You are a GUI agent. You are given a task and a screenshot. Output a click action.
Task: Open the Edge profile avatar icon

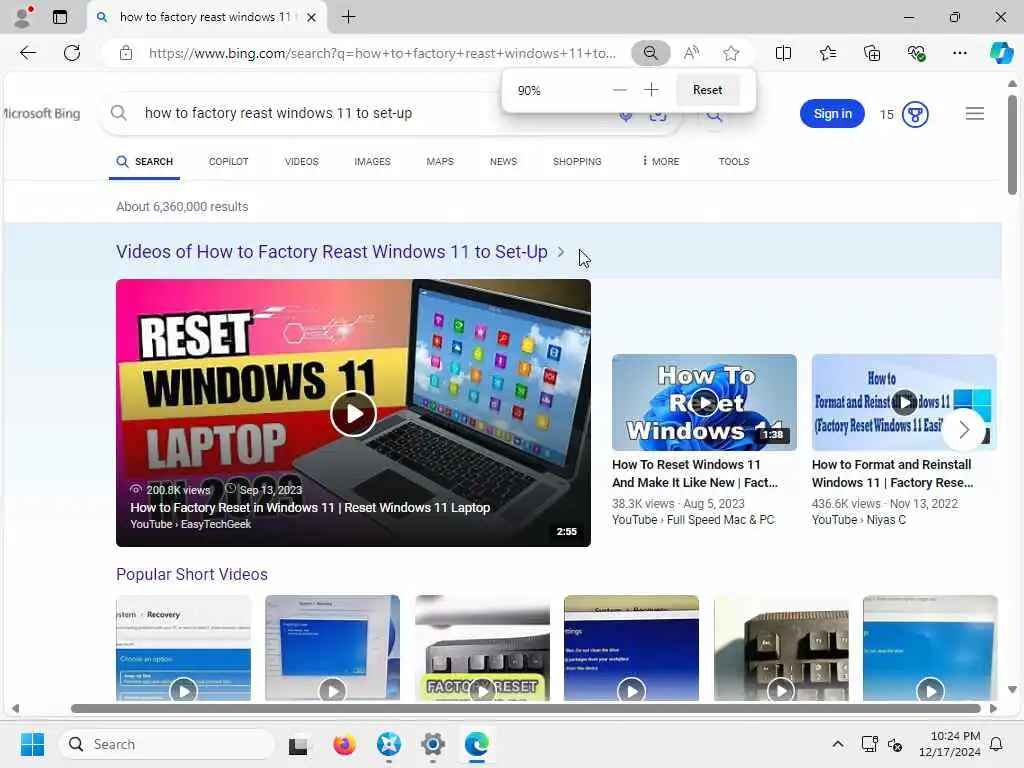pos(23,17)
